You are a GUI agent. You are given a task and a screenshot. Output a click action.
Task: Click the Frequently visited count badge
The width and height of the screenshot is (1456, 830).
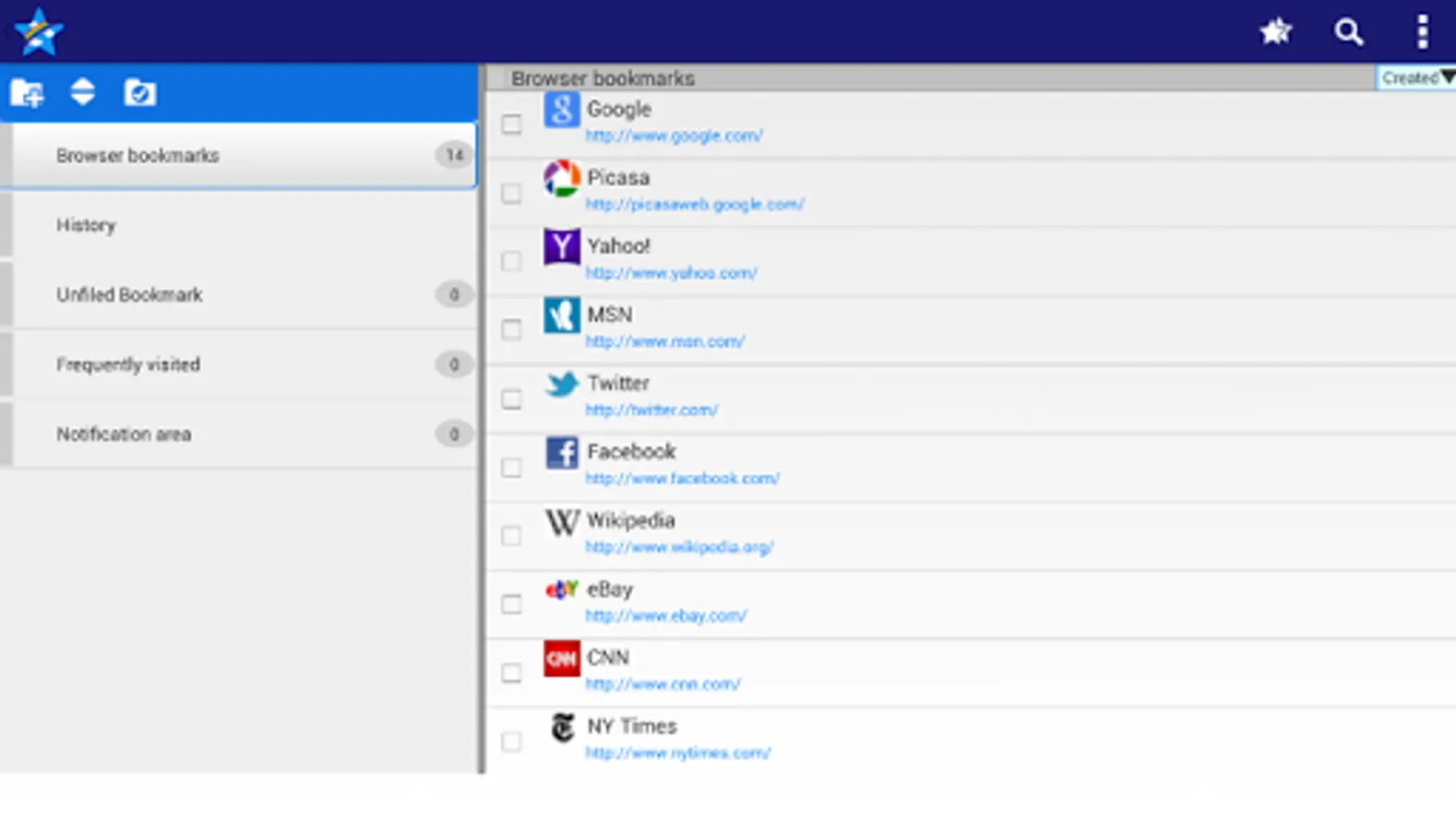coord(454,364)
